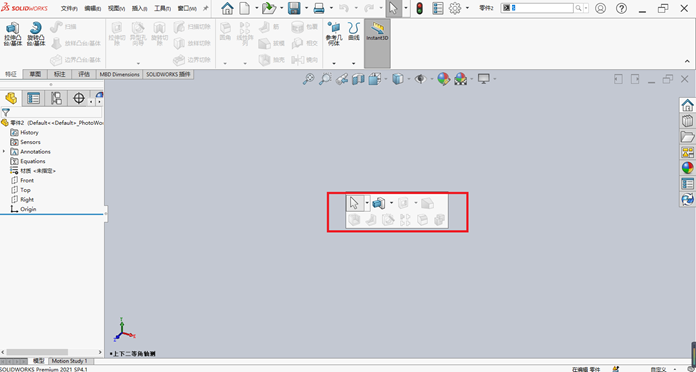Open the Motion Study 1 bottom tab
This screenshot has height=372, width=696.
pos(69,361)
